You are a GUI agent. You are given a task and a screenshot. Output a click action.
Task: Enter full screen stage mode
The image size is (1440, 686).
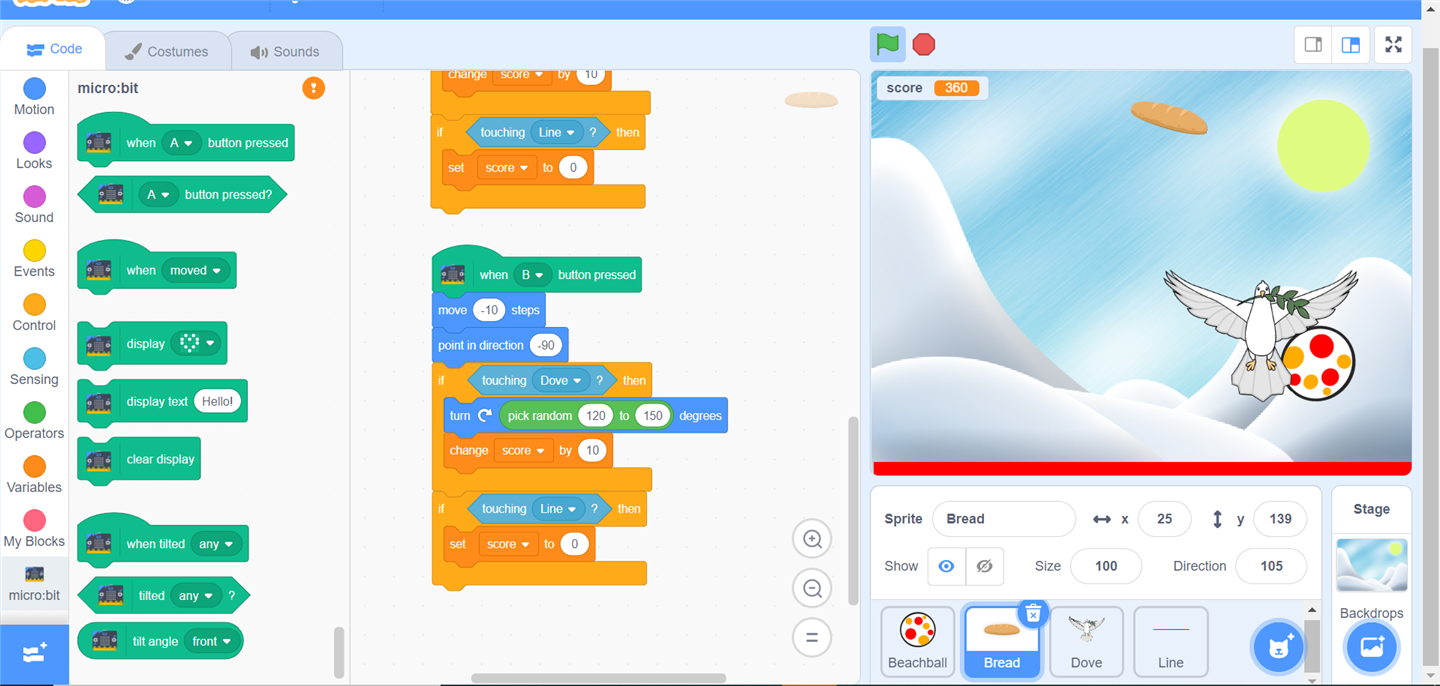pos(1393,45)
